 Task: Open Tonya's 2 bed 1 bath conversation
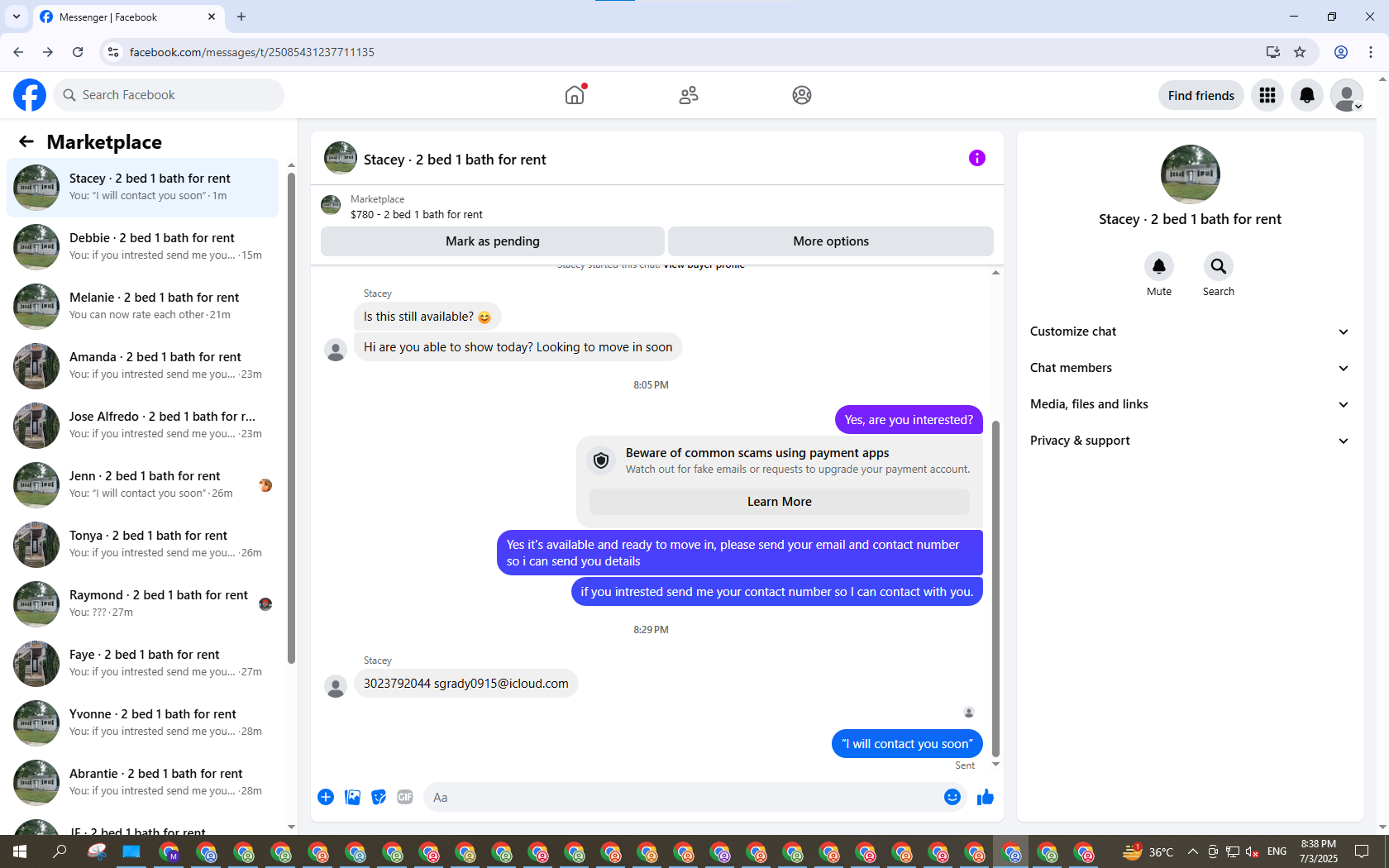(x=142, y=545)
